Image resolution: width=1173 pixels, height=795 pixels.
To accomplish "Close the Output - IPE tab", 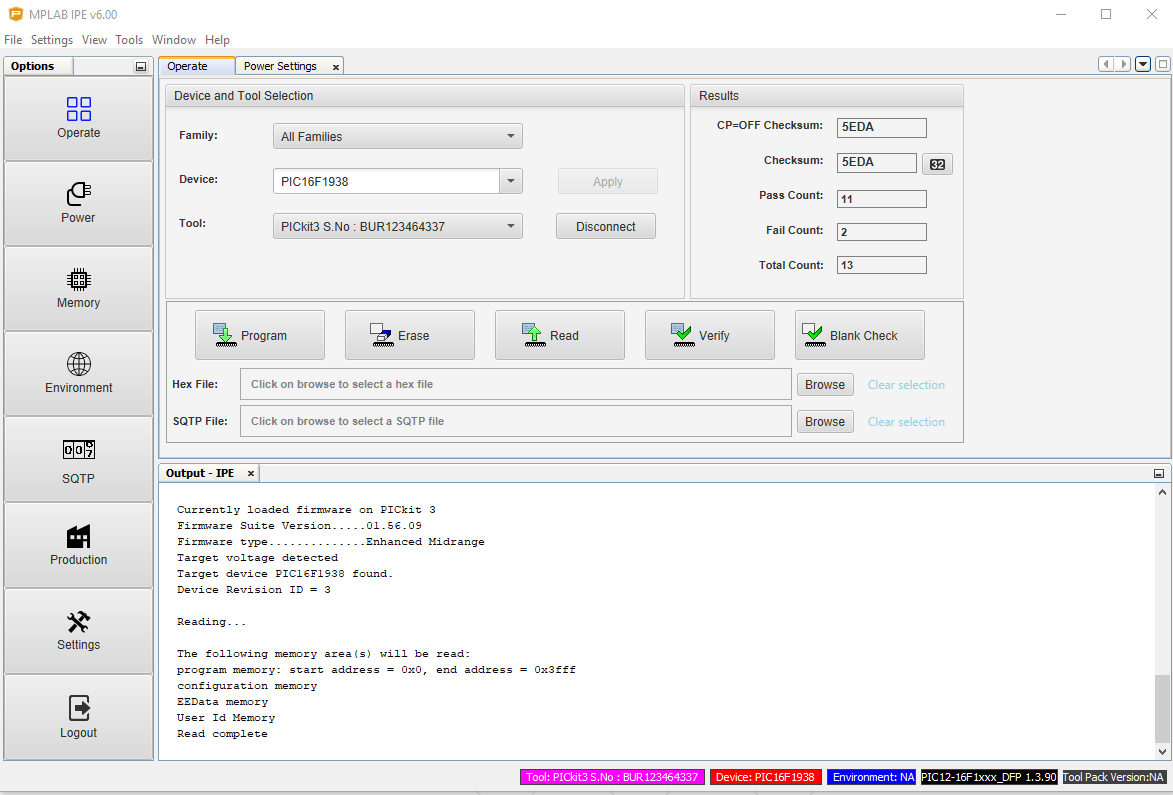I will click(x=251, y=473).
